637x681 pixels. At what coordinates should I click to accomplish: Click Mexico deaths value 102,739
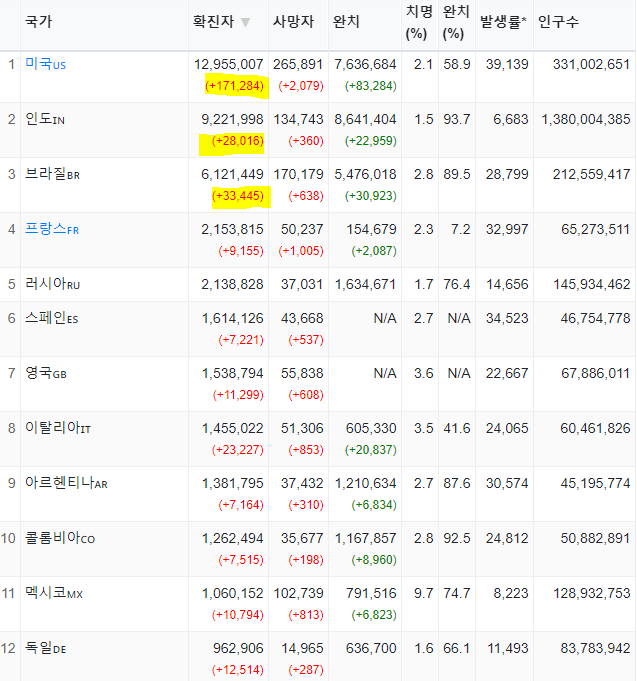(298, 593)
